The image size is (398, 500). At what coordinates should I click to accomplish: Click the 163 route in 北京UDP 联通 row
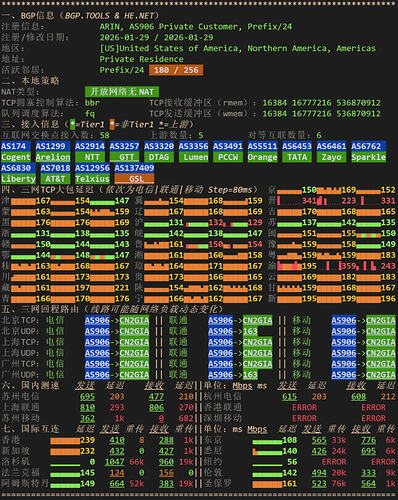point(250,331)
